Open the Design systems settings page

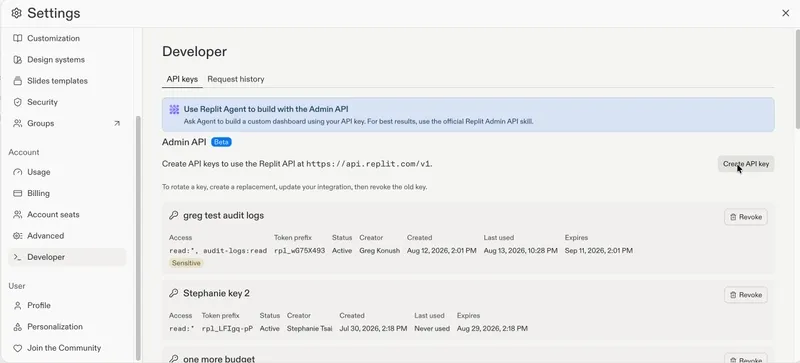coord(67,60)
